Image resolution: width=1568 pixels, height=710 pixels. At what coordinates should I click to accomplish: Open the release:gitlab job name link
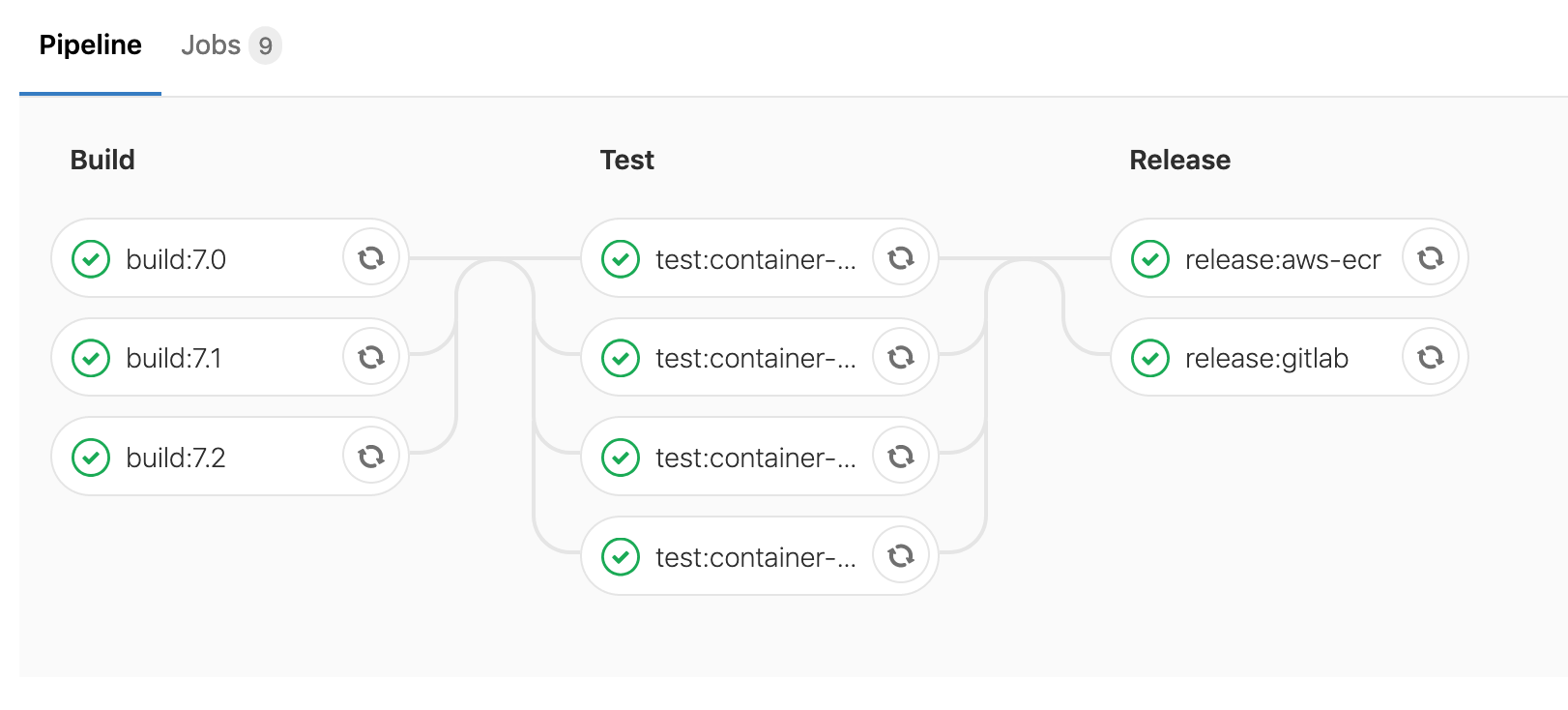pyautogui.click(x=1266, y=359)
